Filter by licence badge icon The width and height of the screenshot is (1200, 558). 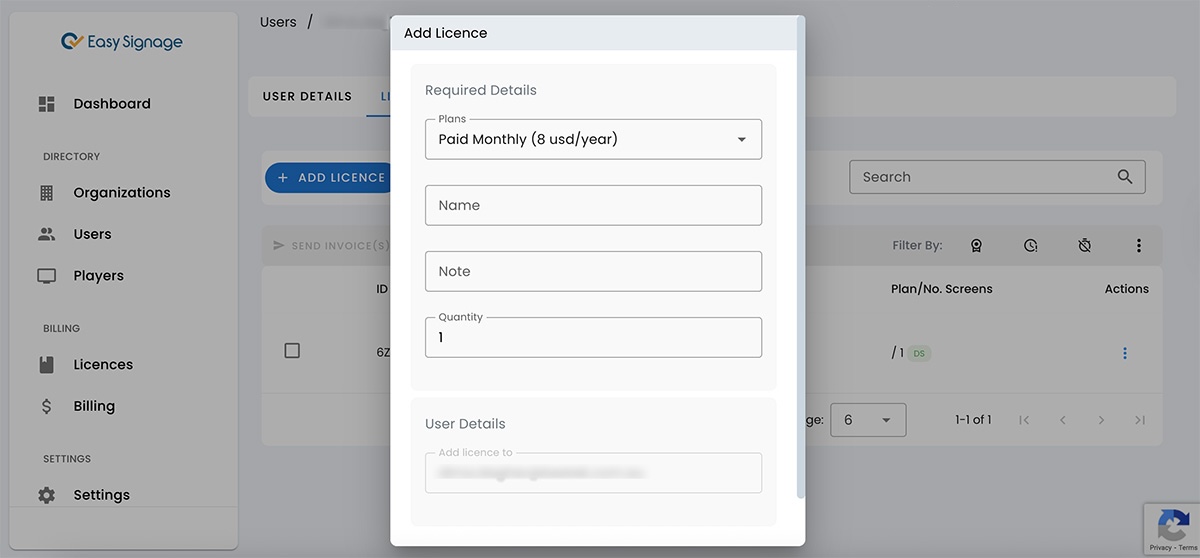pos(976,245)
